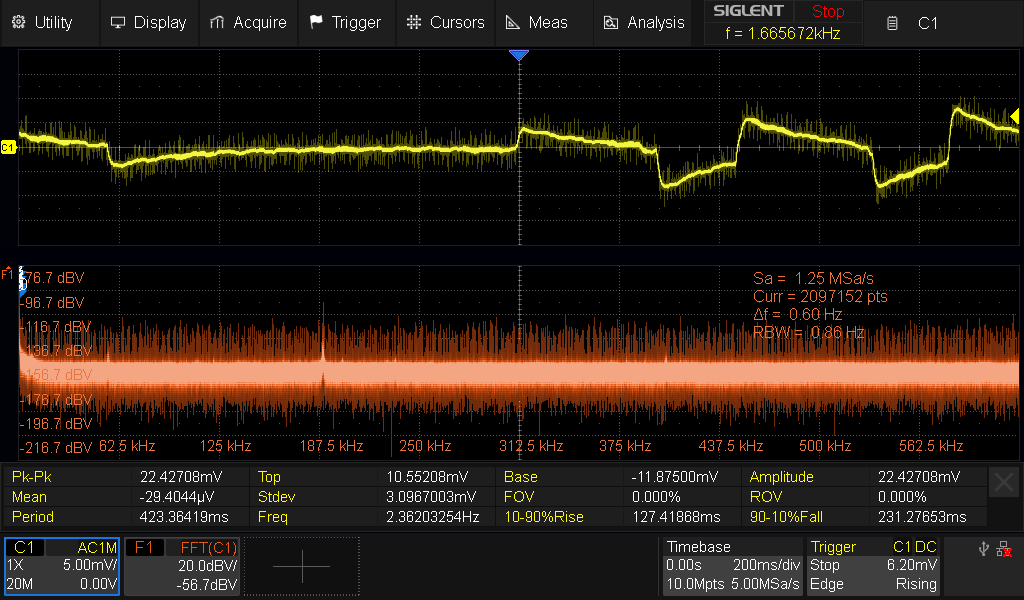Open the C1 label in top bar

pyautogui.click(x=926, y=22)
